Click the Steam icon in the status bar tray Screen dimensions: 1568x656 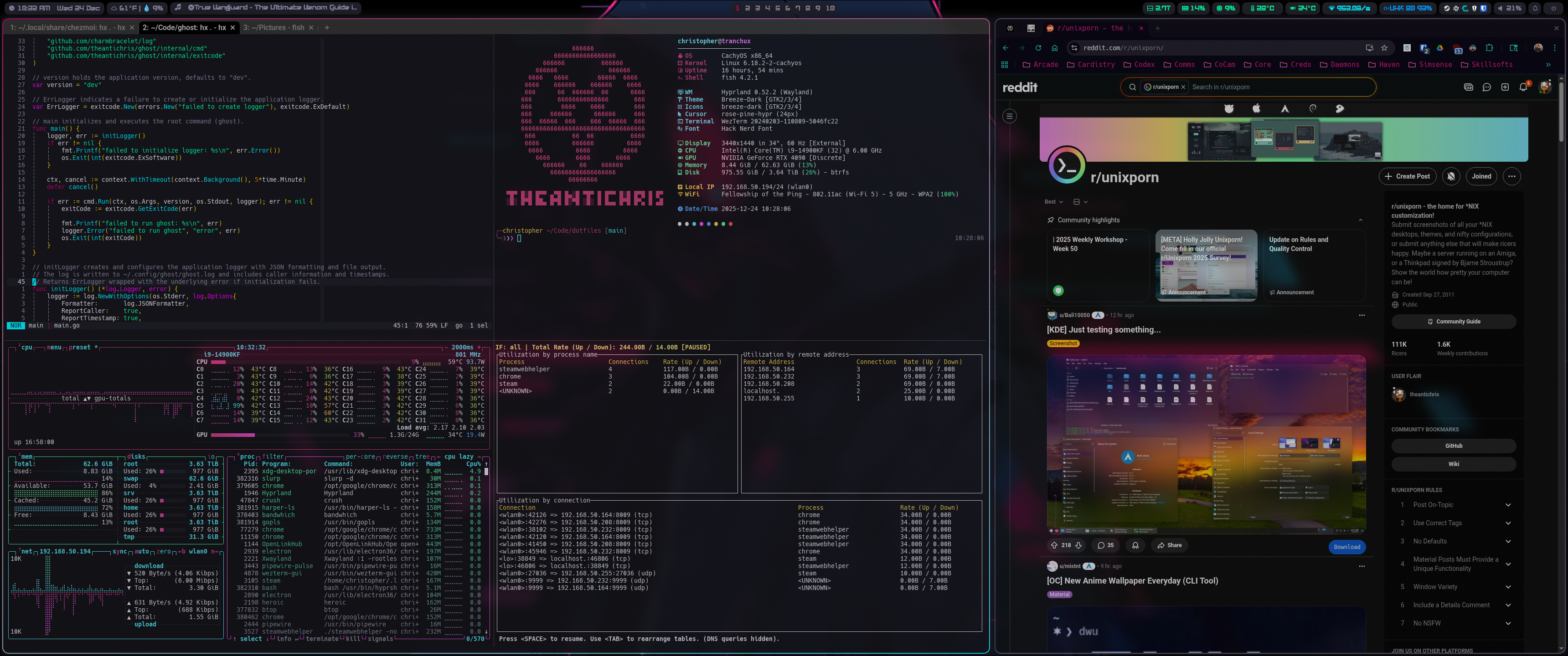coord(1447,9)
